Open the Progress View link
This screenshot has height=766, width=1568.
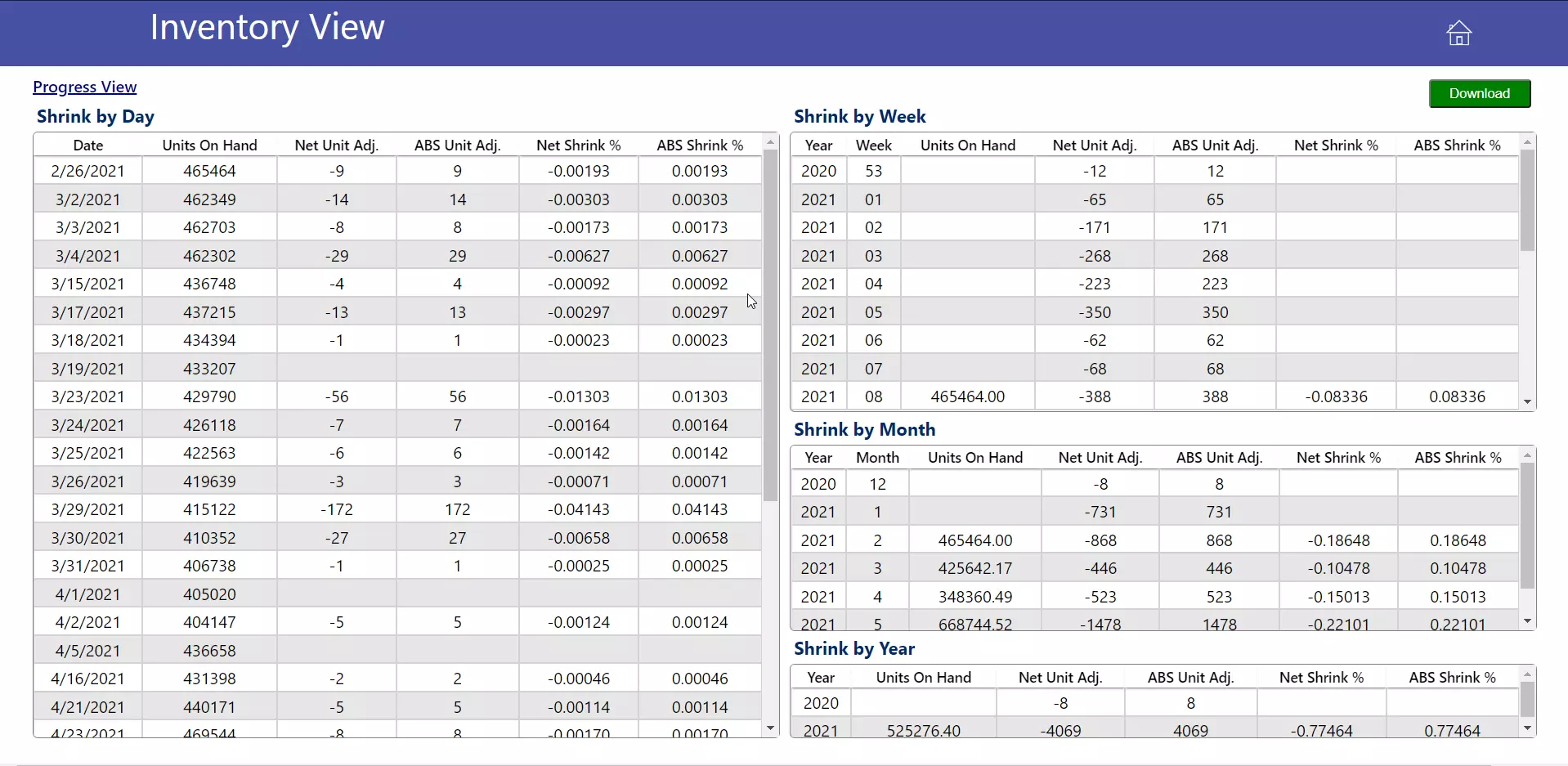click(85, 87)
